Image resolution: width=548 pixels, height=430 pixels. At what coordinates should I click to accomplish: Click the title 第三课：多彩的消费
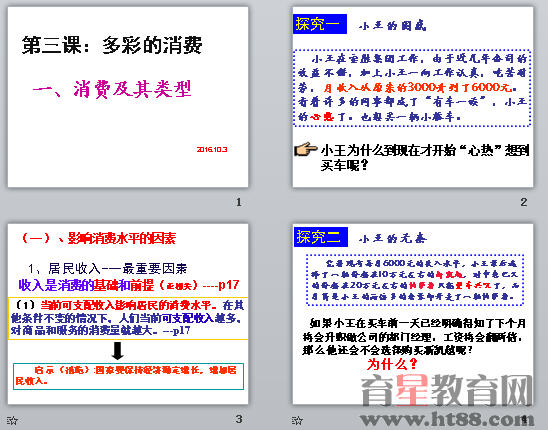point(112,45)
